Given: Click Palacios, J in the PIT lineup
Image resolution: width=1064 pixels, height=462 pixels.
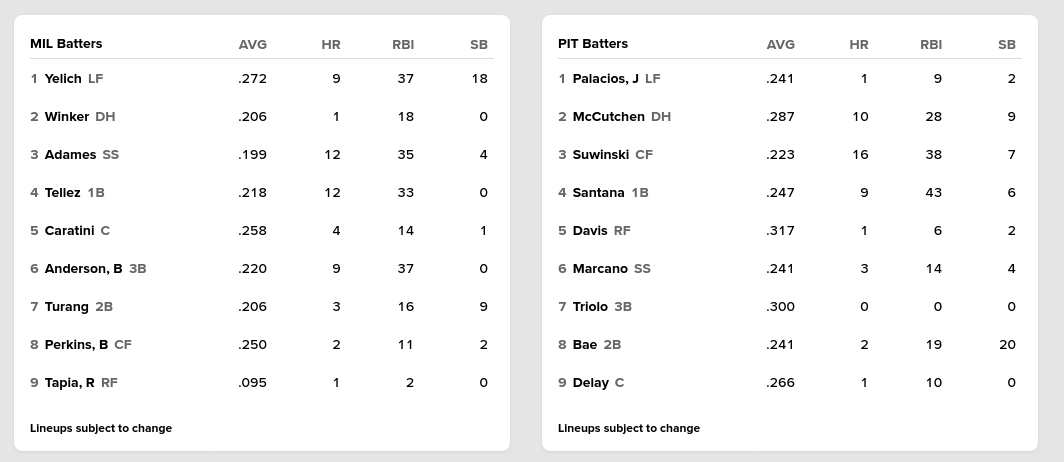Looking at the screenshot, I should pyautogui.click(x=605, y=78).
